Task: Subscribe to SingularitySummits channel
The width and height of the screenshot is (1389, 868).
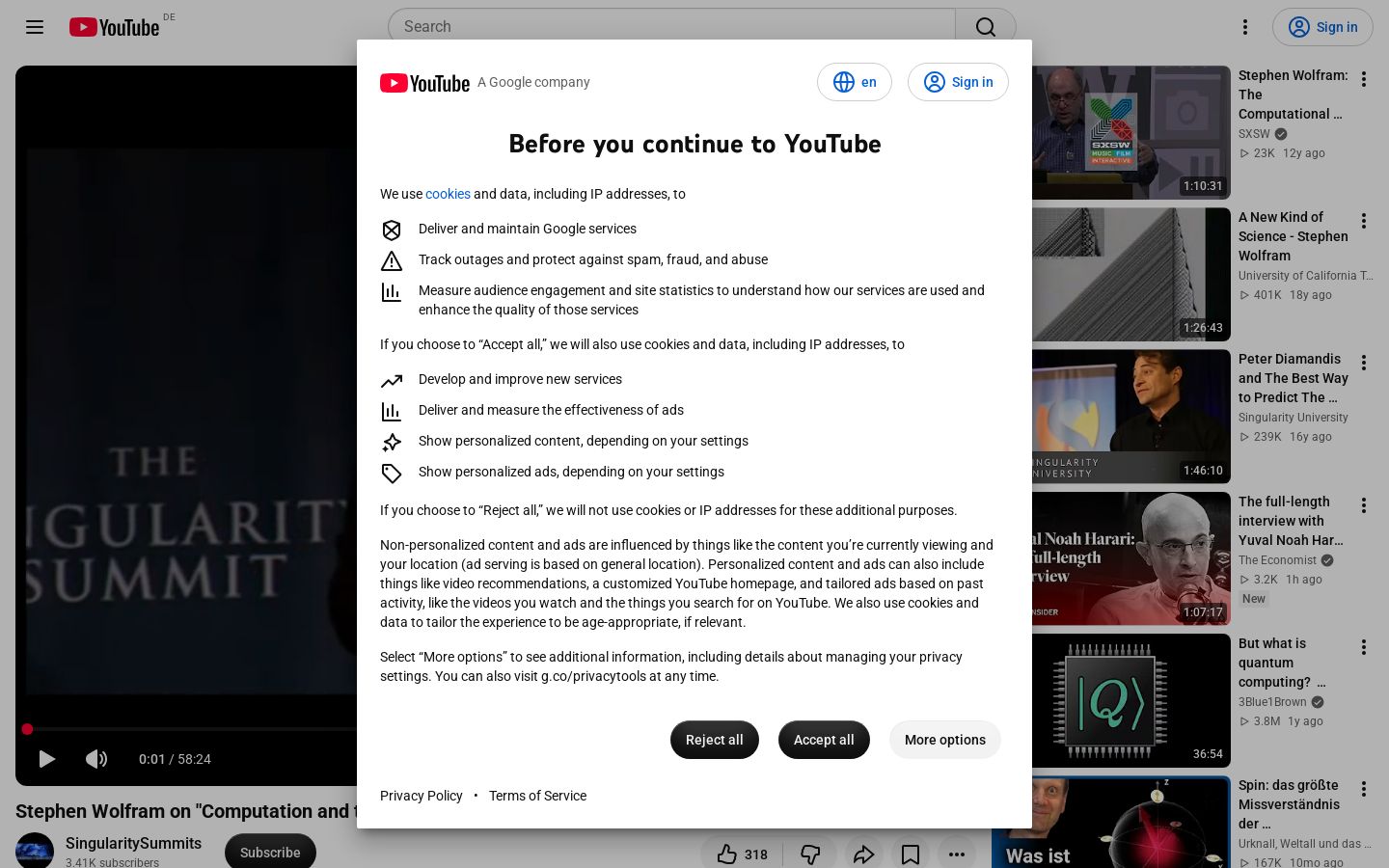Action: point(270,853)
